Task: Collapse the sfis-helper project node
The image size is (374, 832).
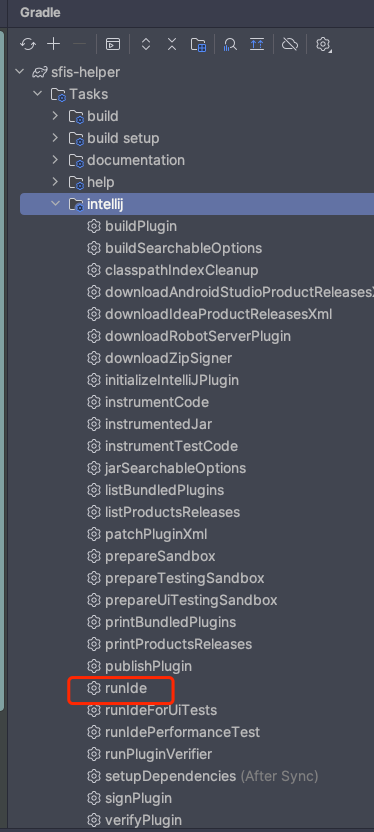Action: (20, 72)
